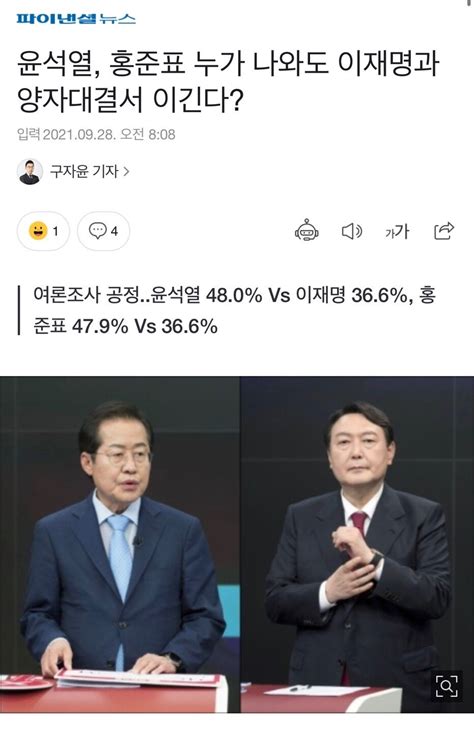The image size is (474, 733).
Task: Open the 구자윤 기자 reporter link
Action: point(84,172)
